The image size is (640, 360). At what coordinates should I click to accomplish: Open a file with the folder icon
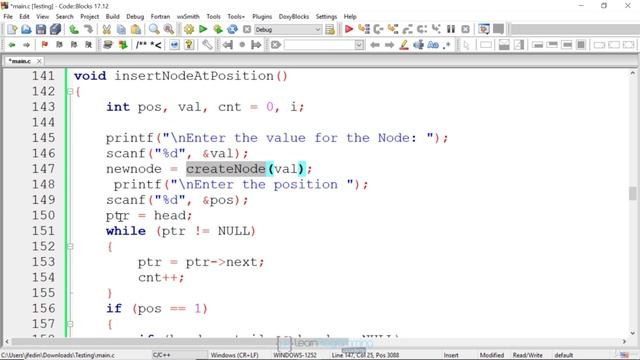[26, 29]
